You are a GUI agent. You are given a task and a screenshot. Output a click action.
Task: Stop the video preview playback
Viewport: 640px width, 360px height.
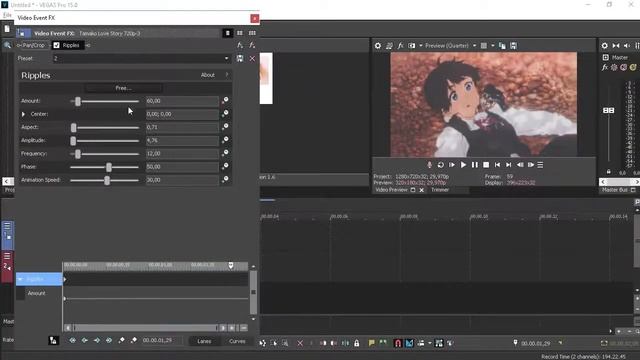tap(486, 165)
